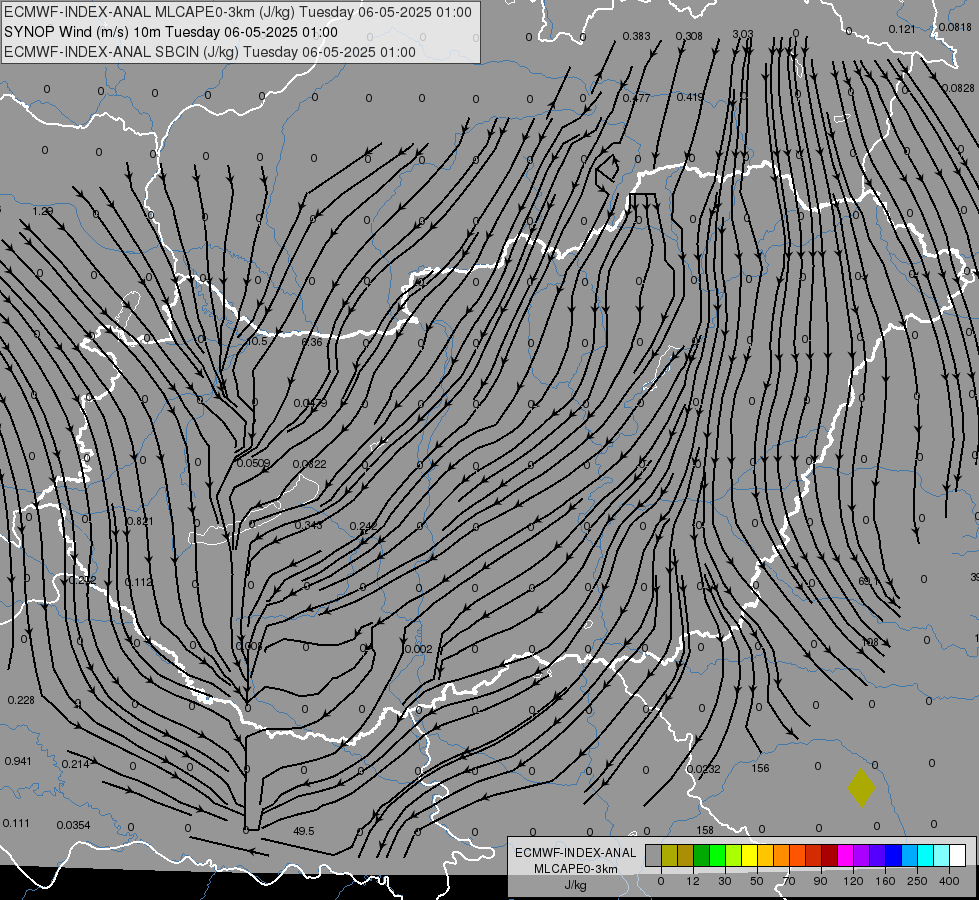The width and height of the screenshot is (979, 900).
Task: Click the legend tick label 160
Action: (x=885, y=881)
